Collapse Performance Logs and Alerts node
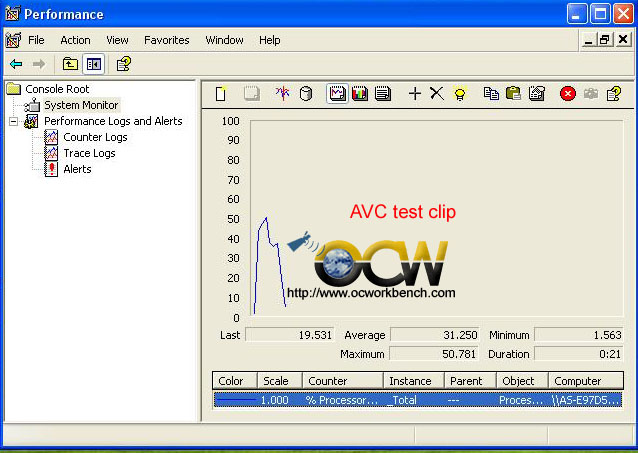 click(x=14, y=121)
